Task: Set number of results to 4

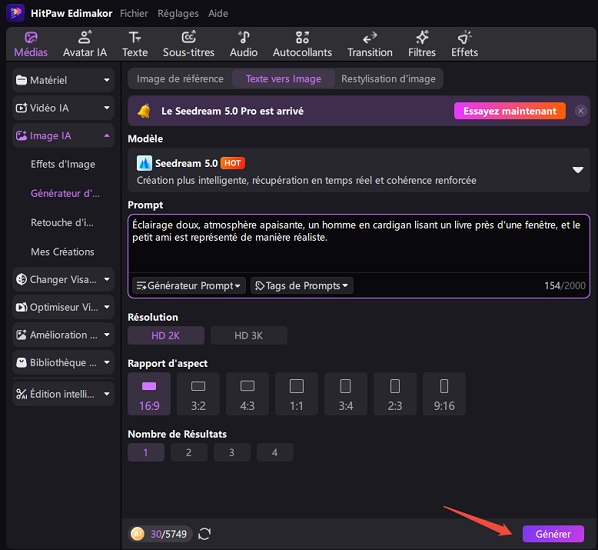Action: pos(275,453)
